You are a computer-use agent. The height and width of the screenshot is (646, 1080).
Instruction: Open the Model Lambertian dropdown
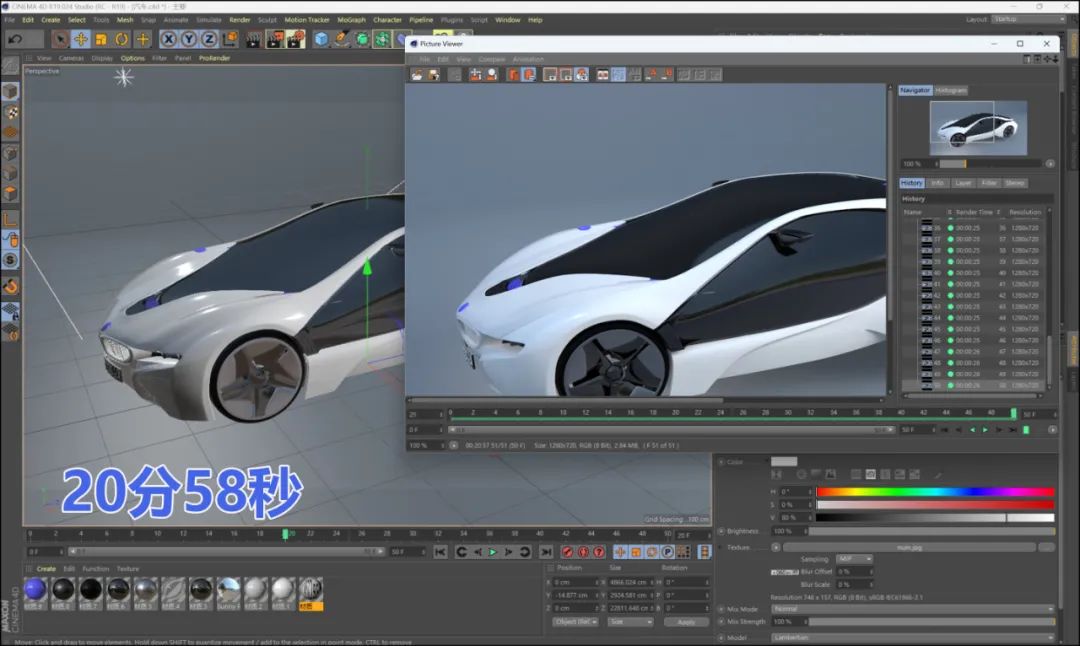[x=912, y=637]
